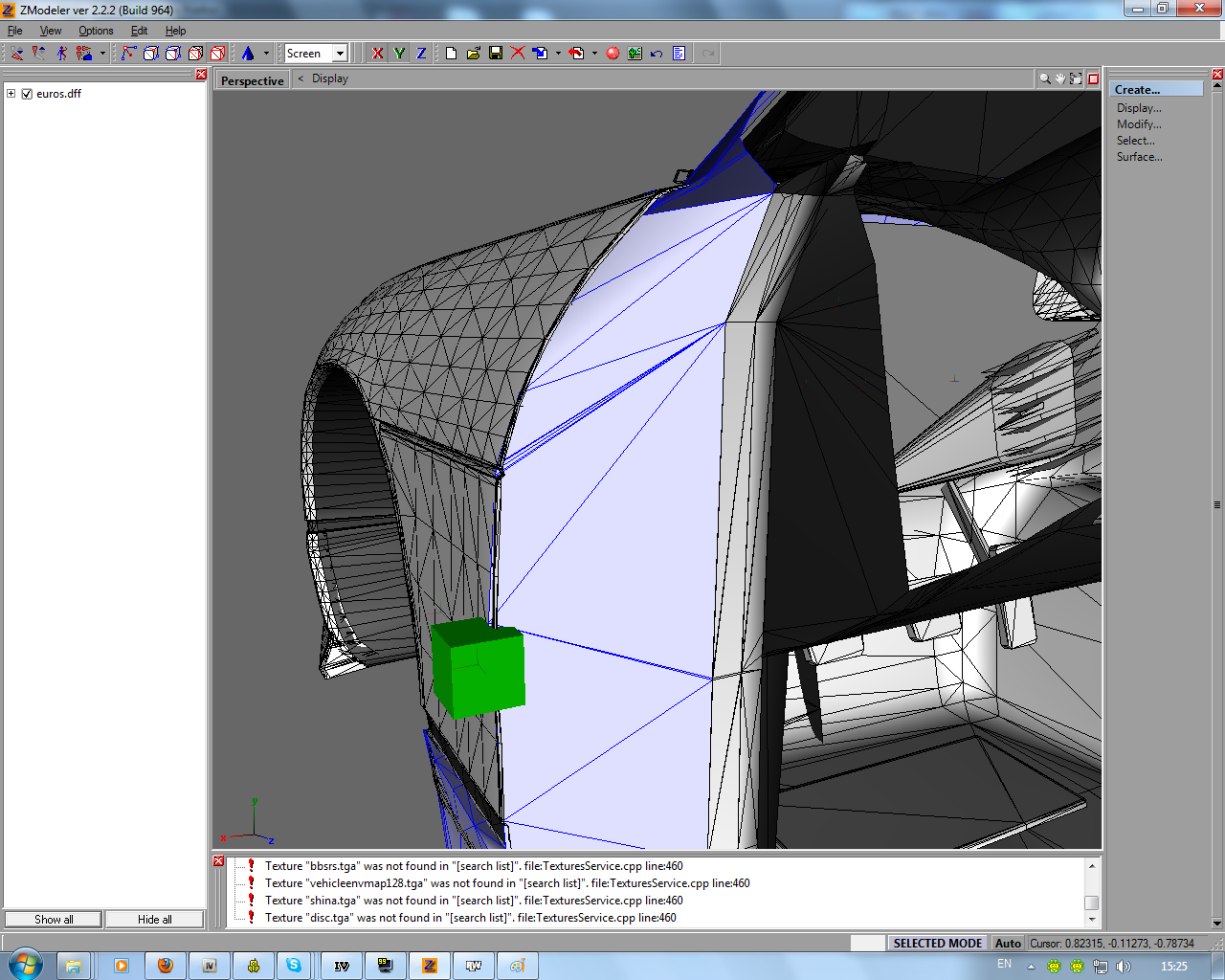Click the greyed-out Redo icon
The width and height of the screenshot is (1225, 980).
click(x=707, y=54)
